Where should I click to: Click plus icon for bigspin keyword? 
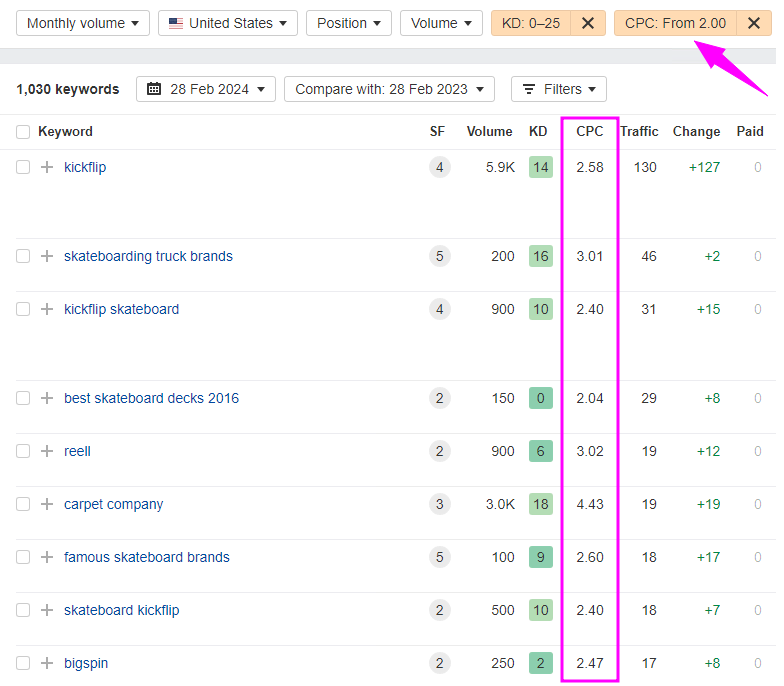(x=46, y=663)
